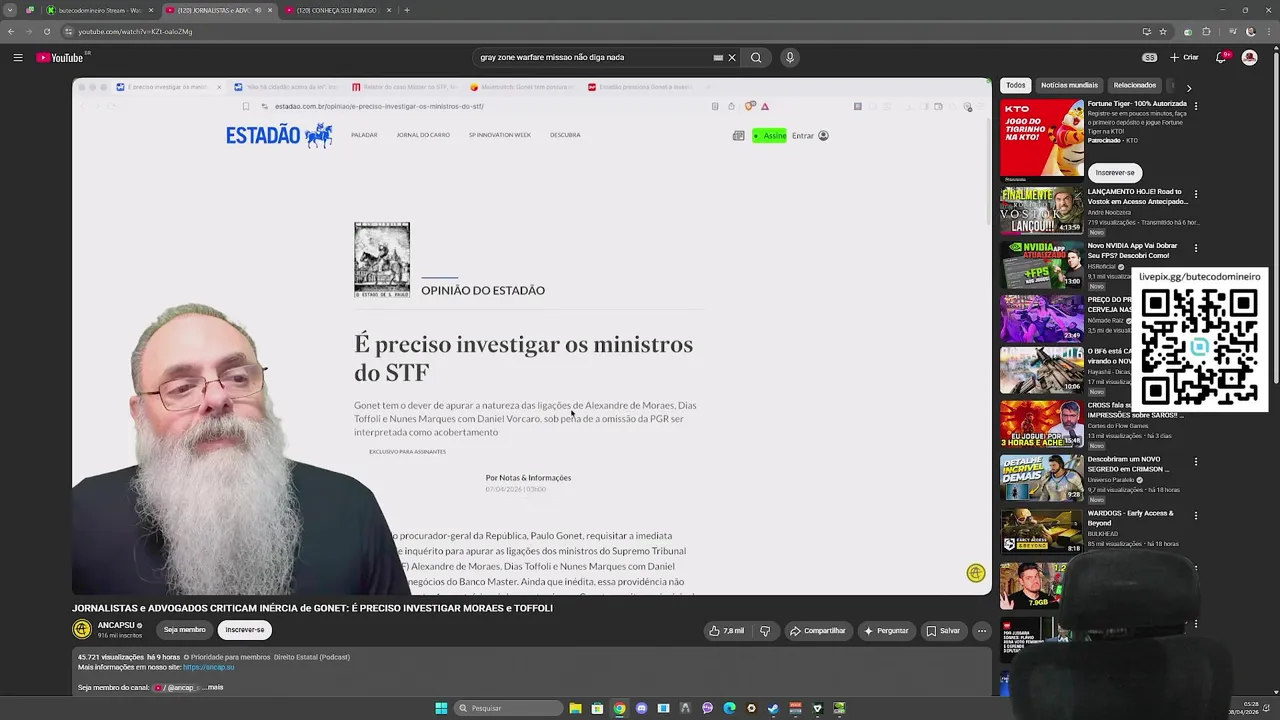
Task: Switch to the CONHEÇA SEU INIMIGO browser tab
Action: point(336,10)
